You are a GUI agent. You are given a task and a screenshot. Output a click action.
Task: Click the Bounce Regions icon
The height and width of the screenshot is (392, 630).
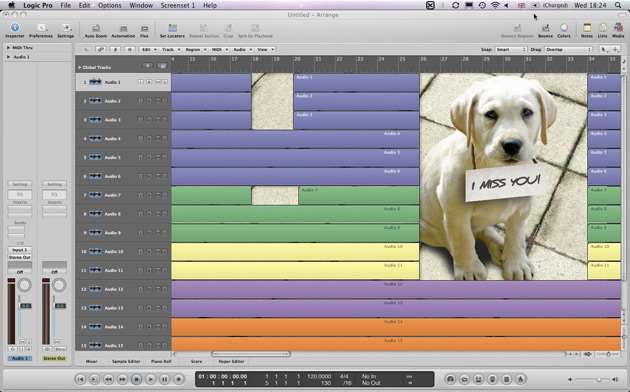tap(518, 28)
